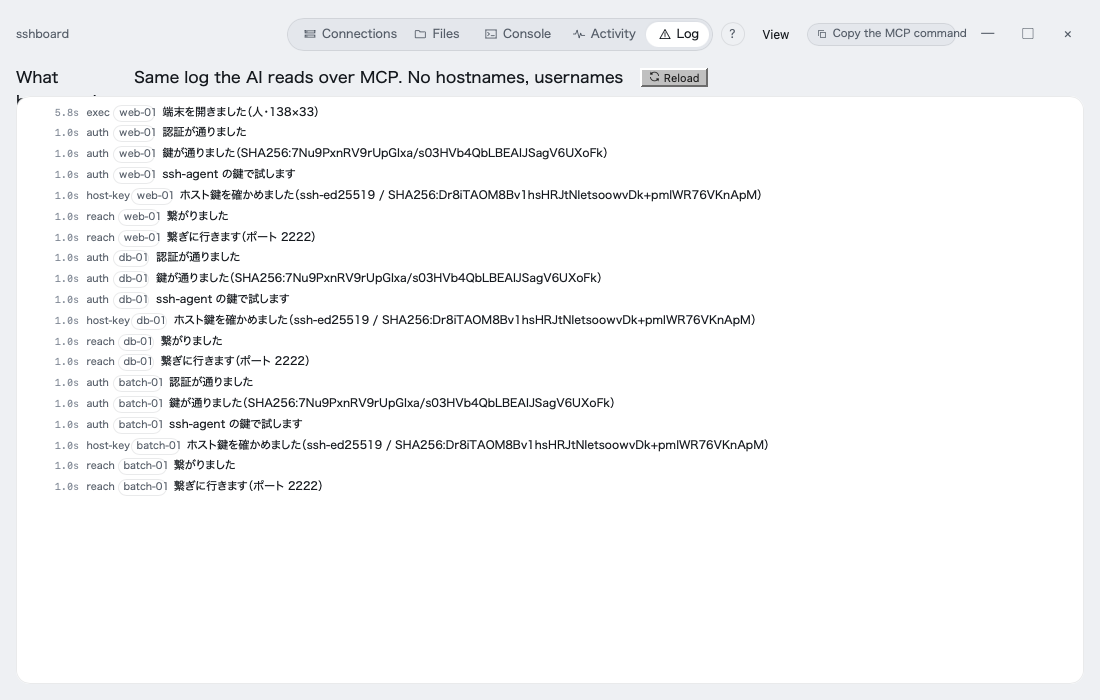Select the 端末を開きました(人・138×33) log message
This screenshot has width=1100, height=700.
[241, 112]
